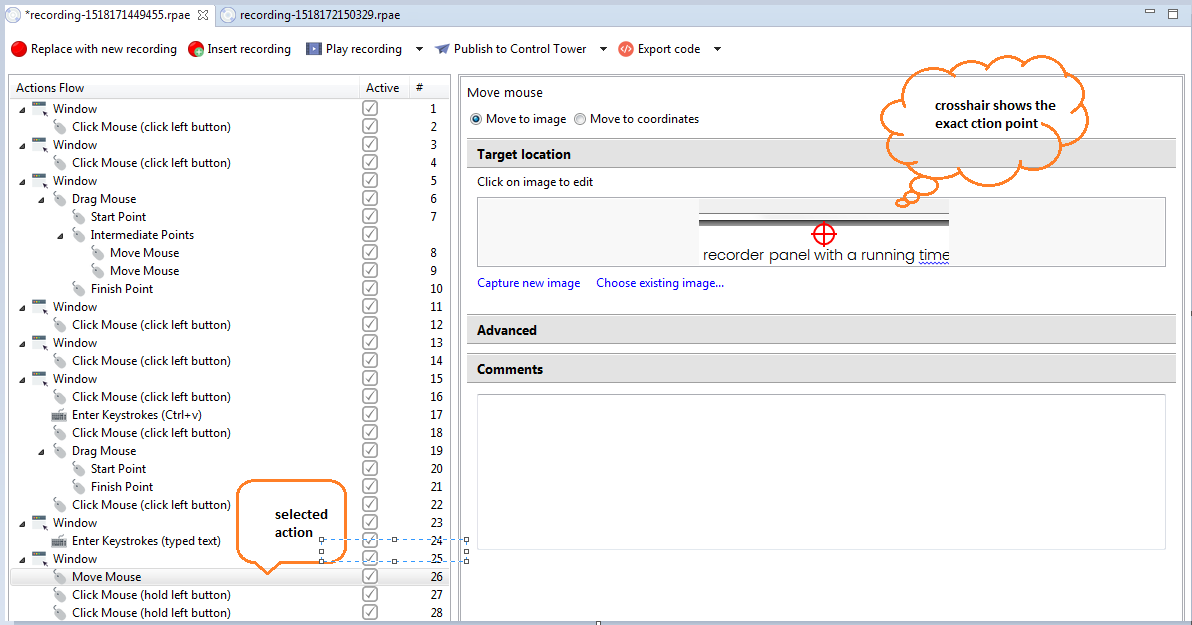Click the Insert recording icon
Image resolution: width=1192 pixels, height=625 pixels.
click(196, 49)
